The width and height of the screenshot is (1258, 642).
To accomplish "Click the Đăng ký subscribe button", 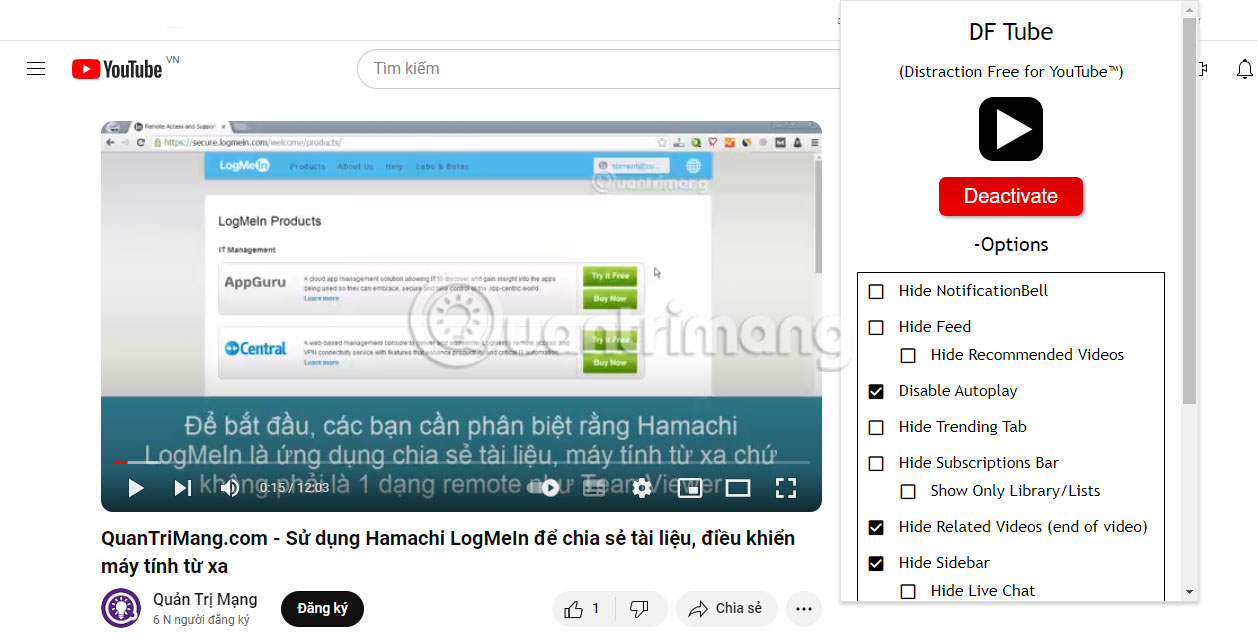I will click(x=322, y=609).
